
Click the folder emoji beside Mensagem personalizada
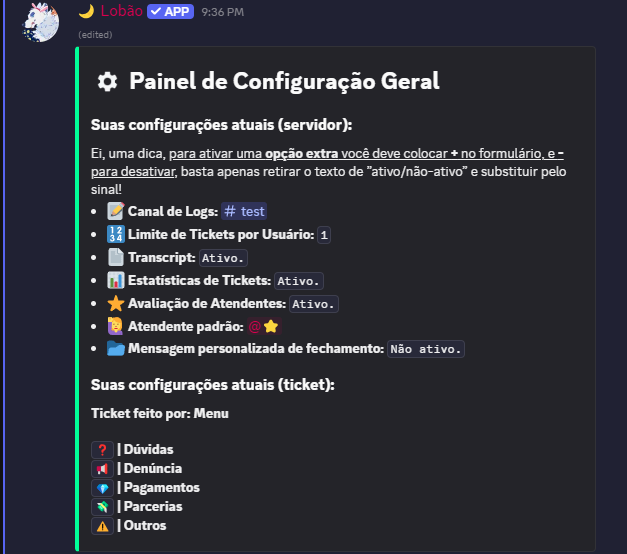pos(115,349)
